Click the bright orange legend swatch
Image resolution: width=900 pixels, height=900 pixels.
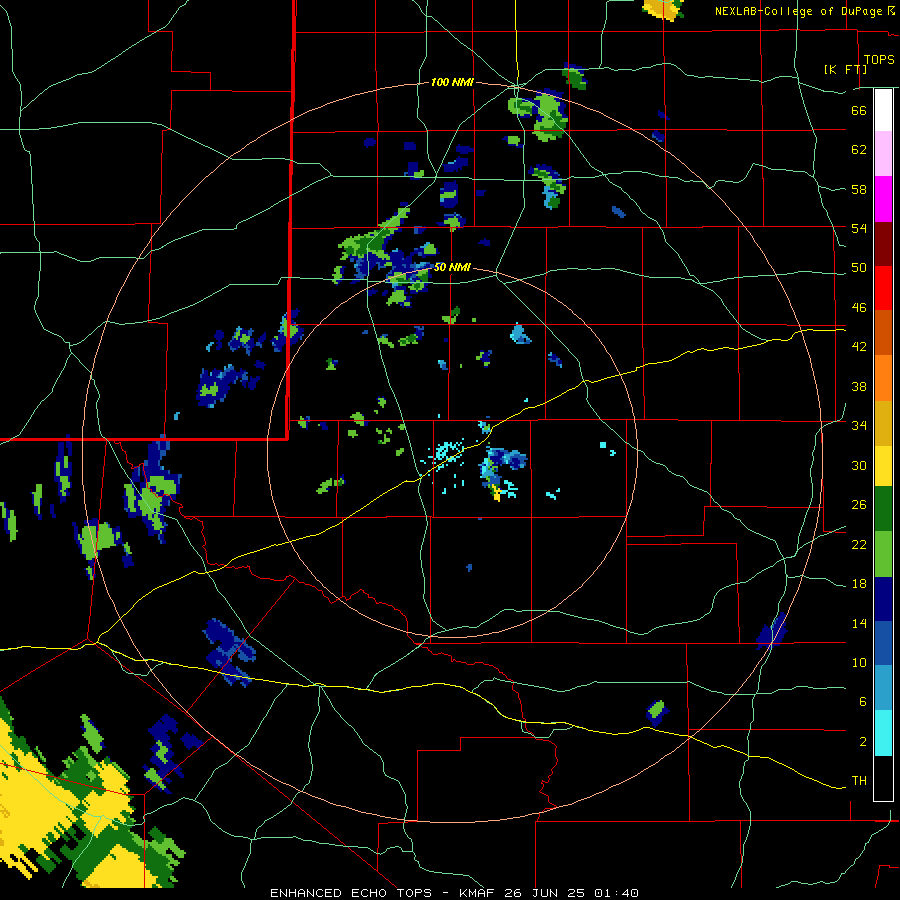pos(883,378)
